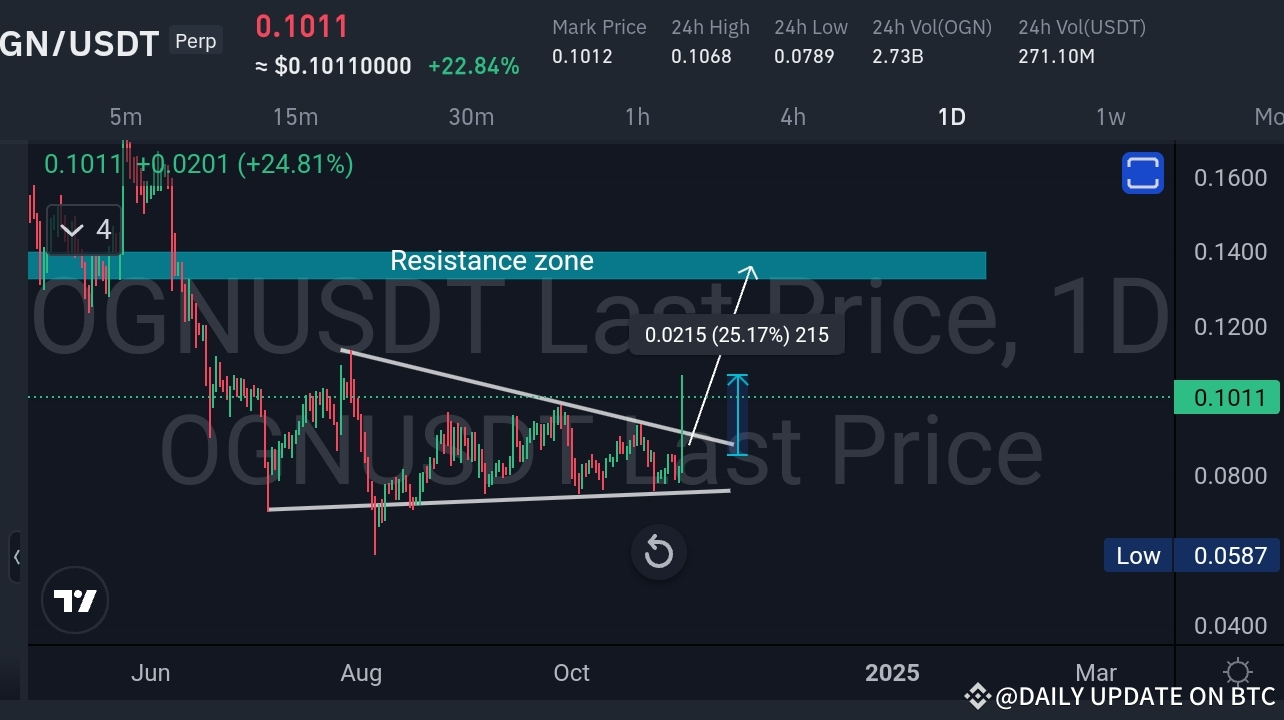Click the TradingView logo
The height and width of the screenshot is (720, 1284).
pyautogui.click(x=75, y=600)
